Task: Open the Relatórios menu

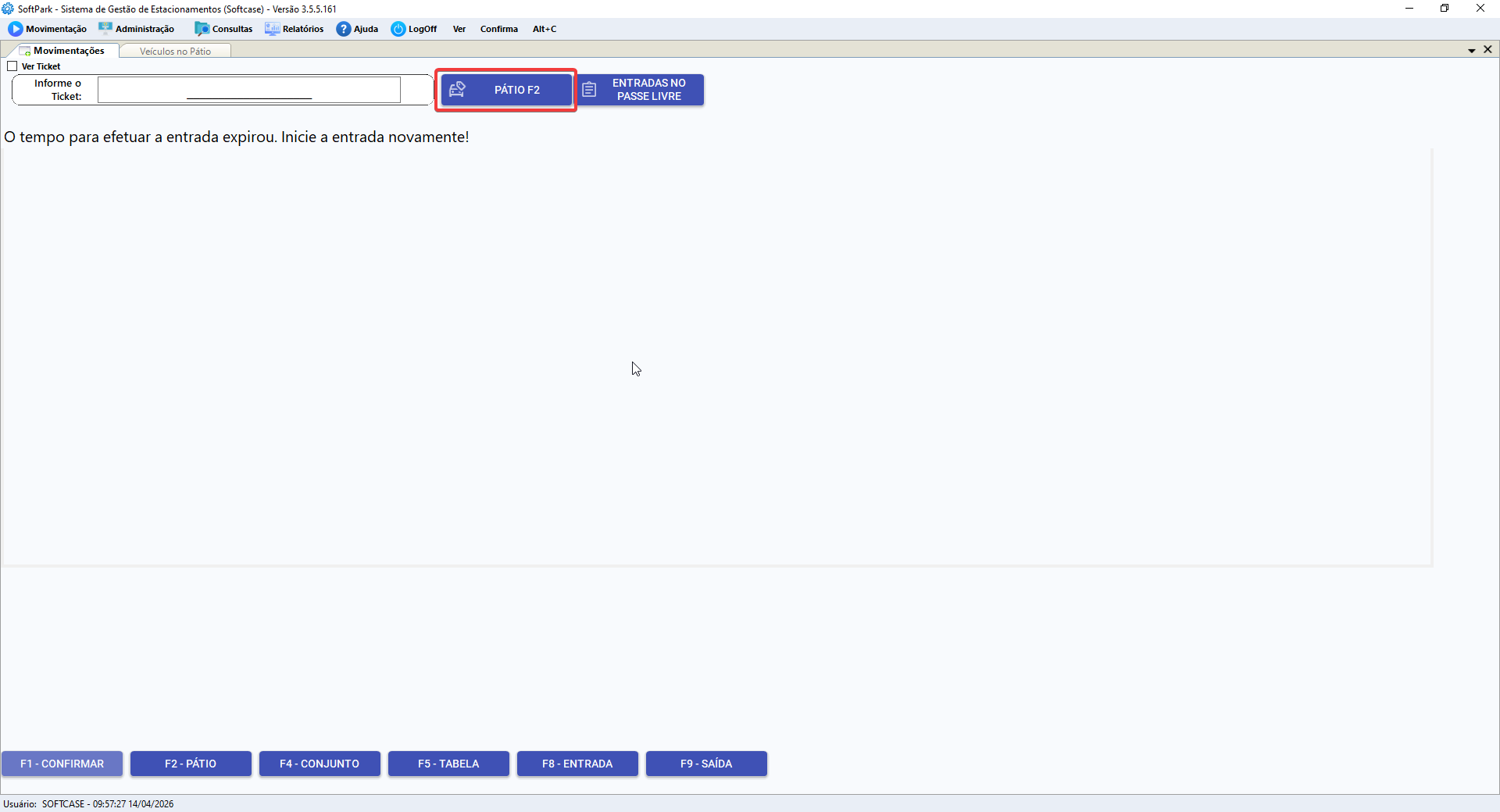Action: tap(295, 29)
